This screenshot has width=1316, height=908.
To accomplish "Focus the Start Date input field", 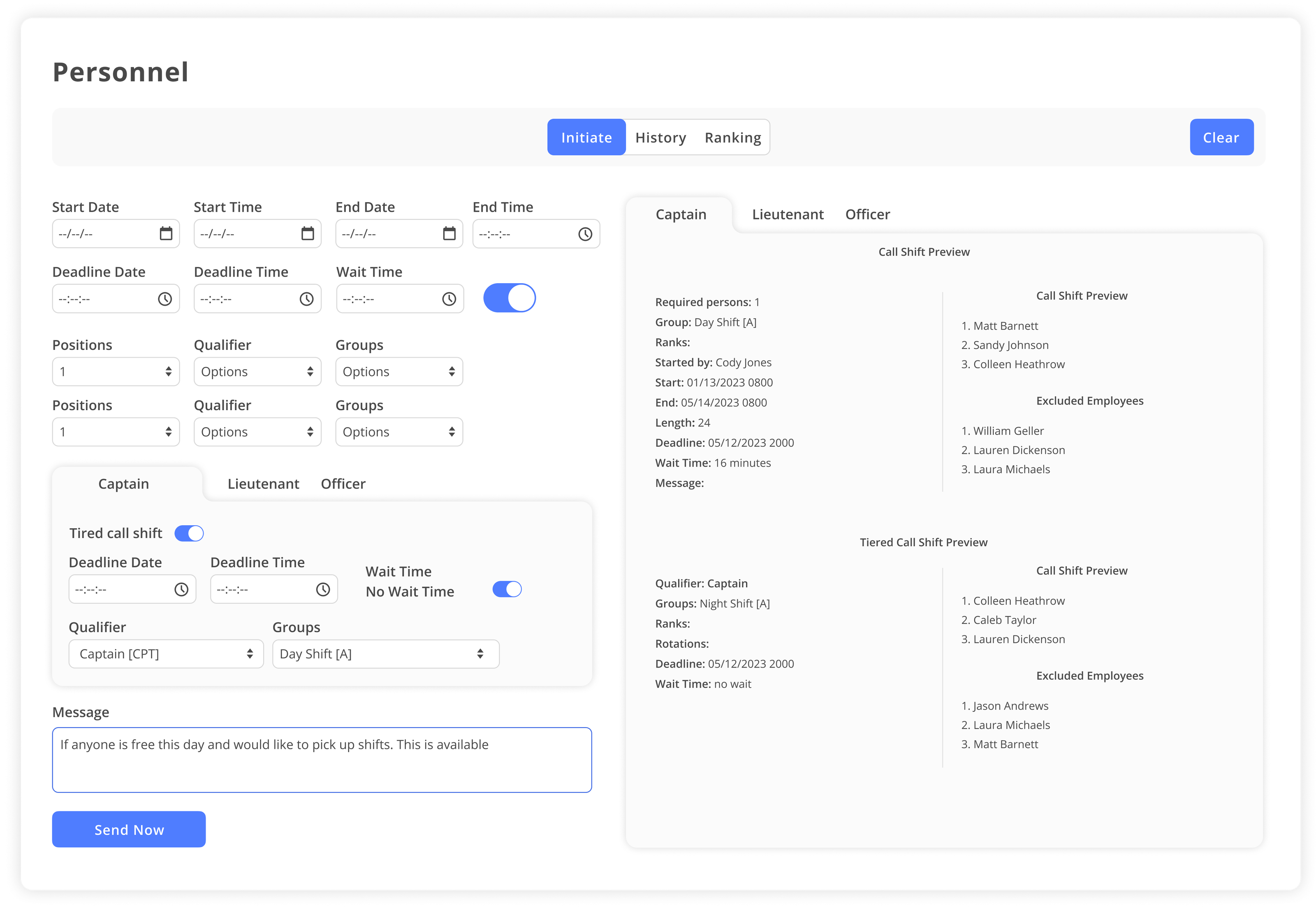I will (116, 233).
